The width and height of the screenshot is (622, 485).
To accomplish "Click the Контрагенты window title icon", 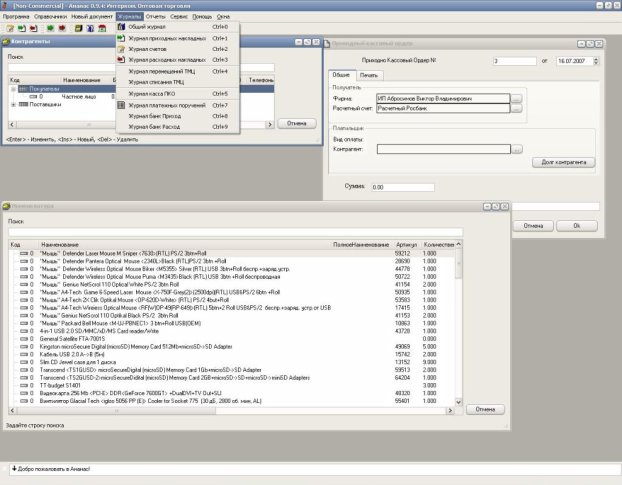I will (6, 42).
